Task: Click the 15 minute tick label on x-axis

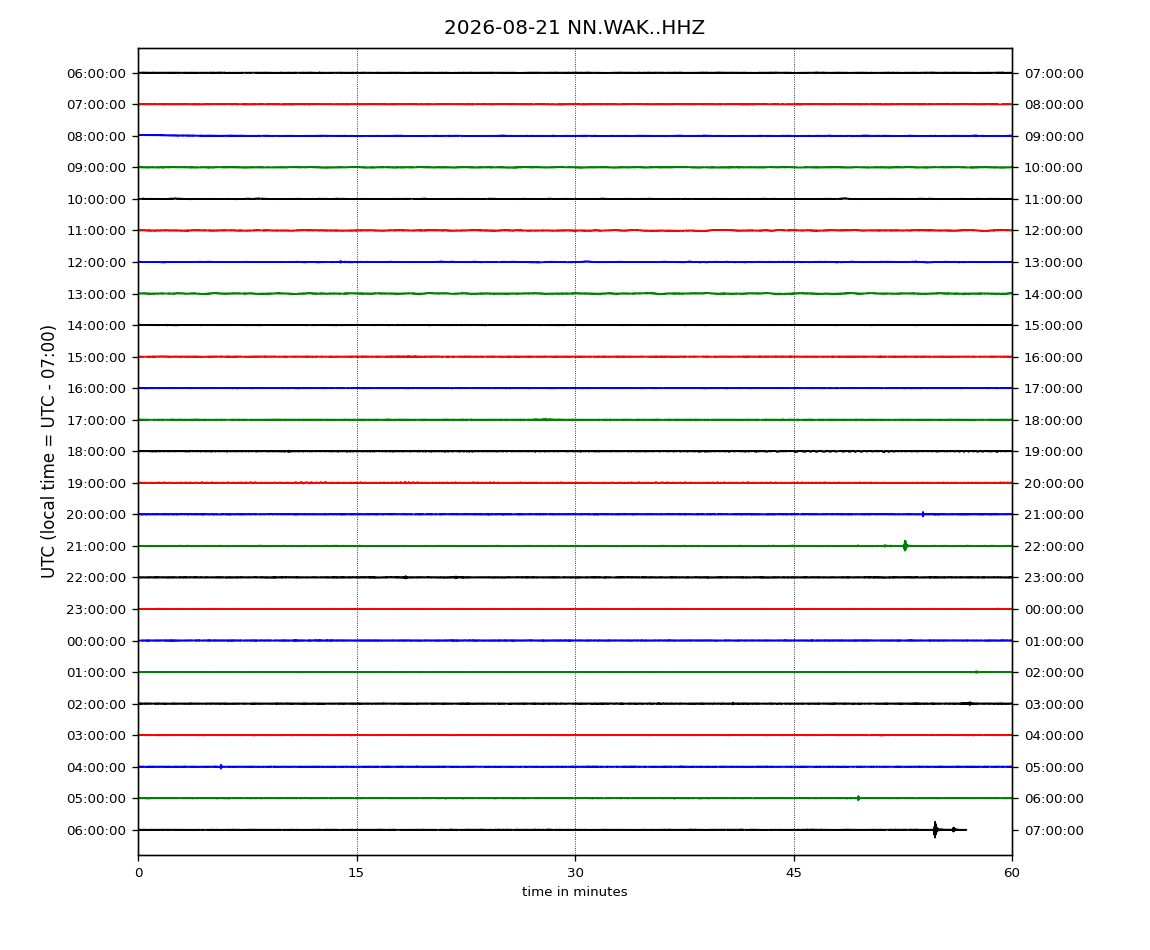Action: click(356, 873)
